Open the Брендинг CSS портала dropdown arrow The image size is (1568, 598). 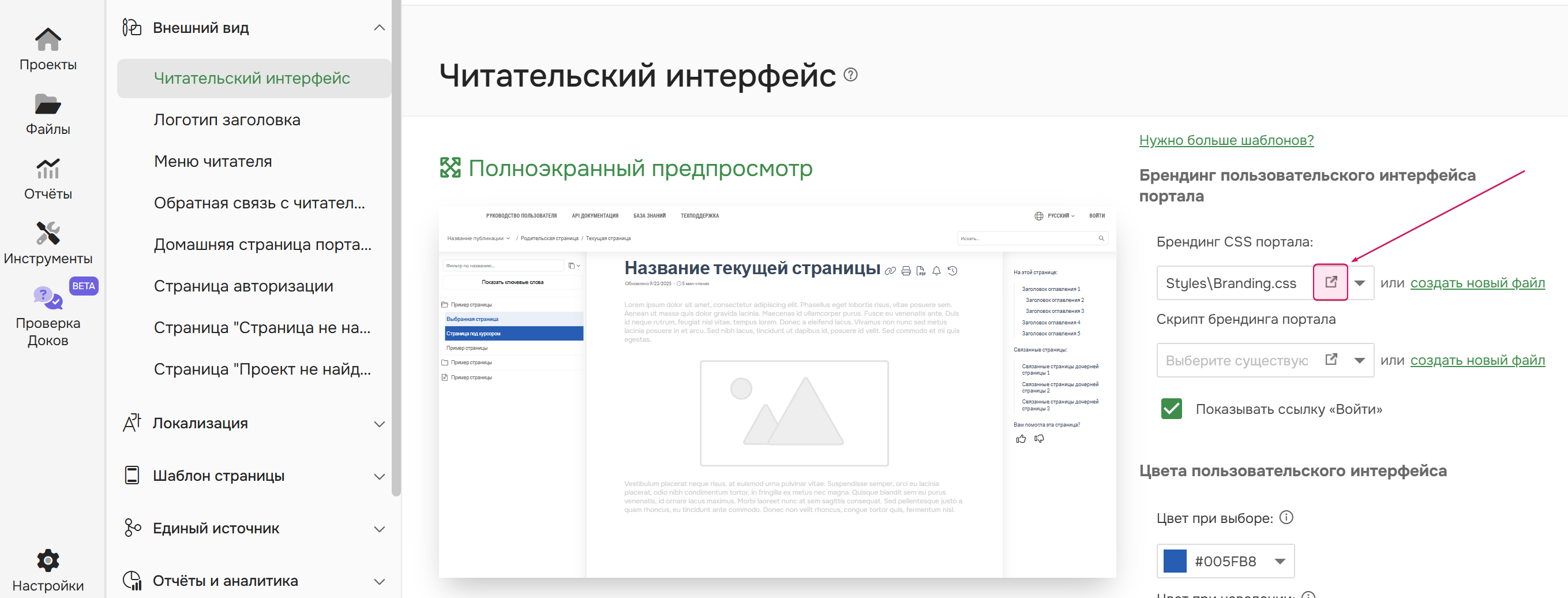1359,283
